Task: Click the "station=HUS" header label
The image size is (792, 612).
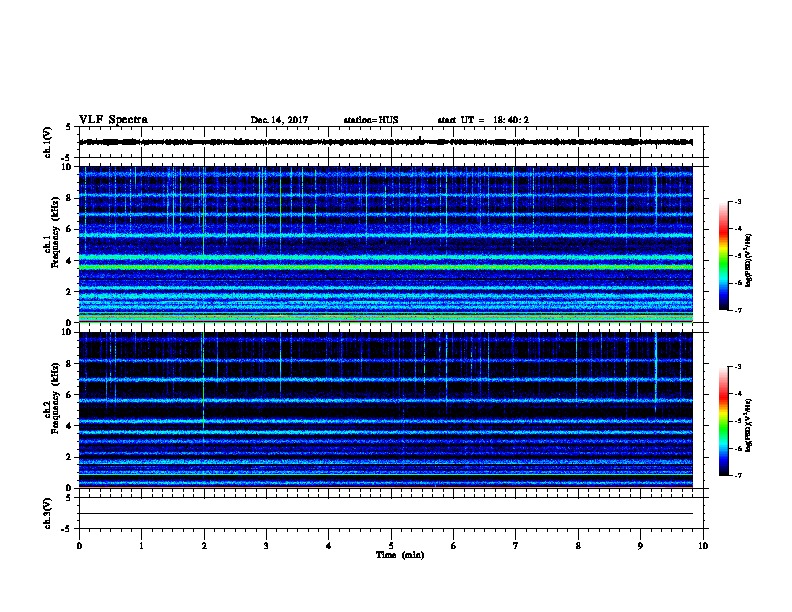Action: (x=371, y=120)
